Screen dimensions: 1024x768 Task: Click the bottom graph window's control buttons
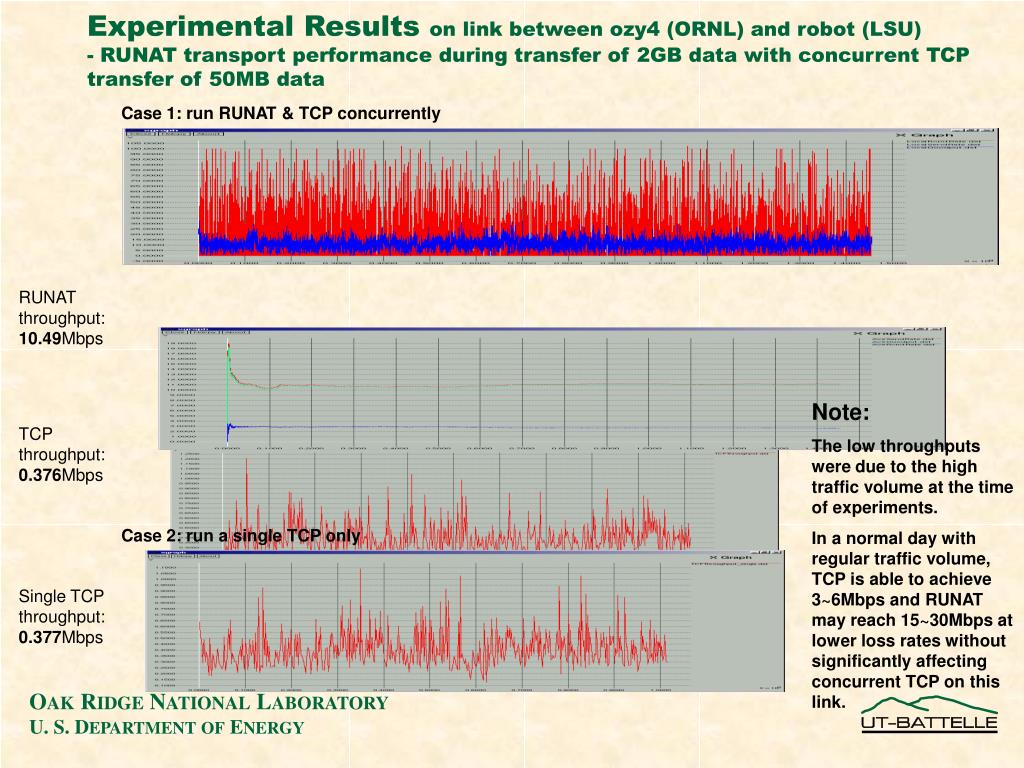[x=766, y=551]
